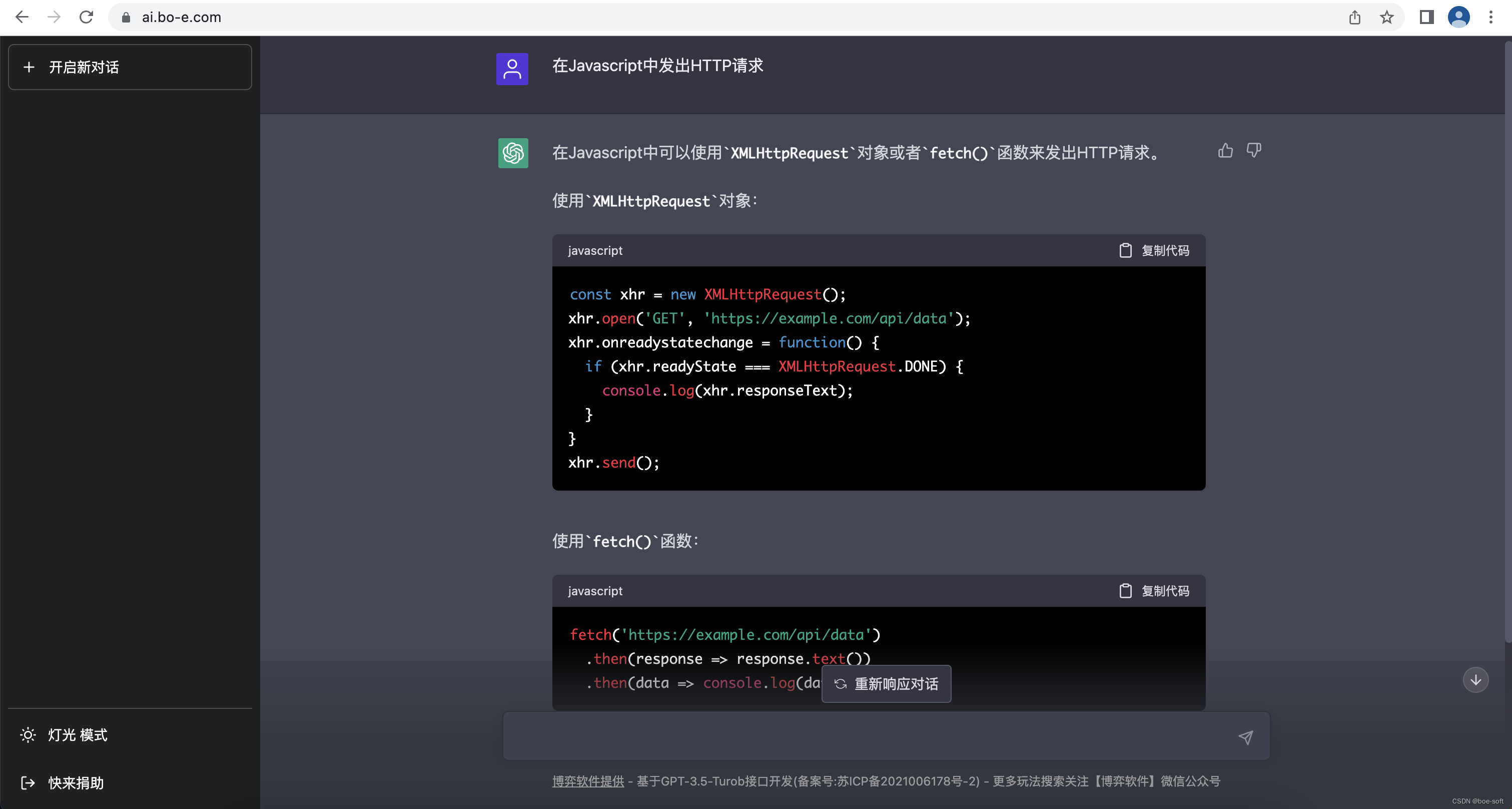This screenshot has width=1512, height=809.
Task: Click the second javascript language label
Action: pos(595,591)
